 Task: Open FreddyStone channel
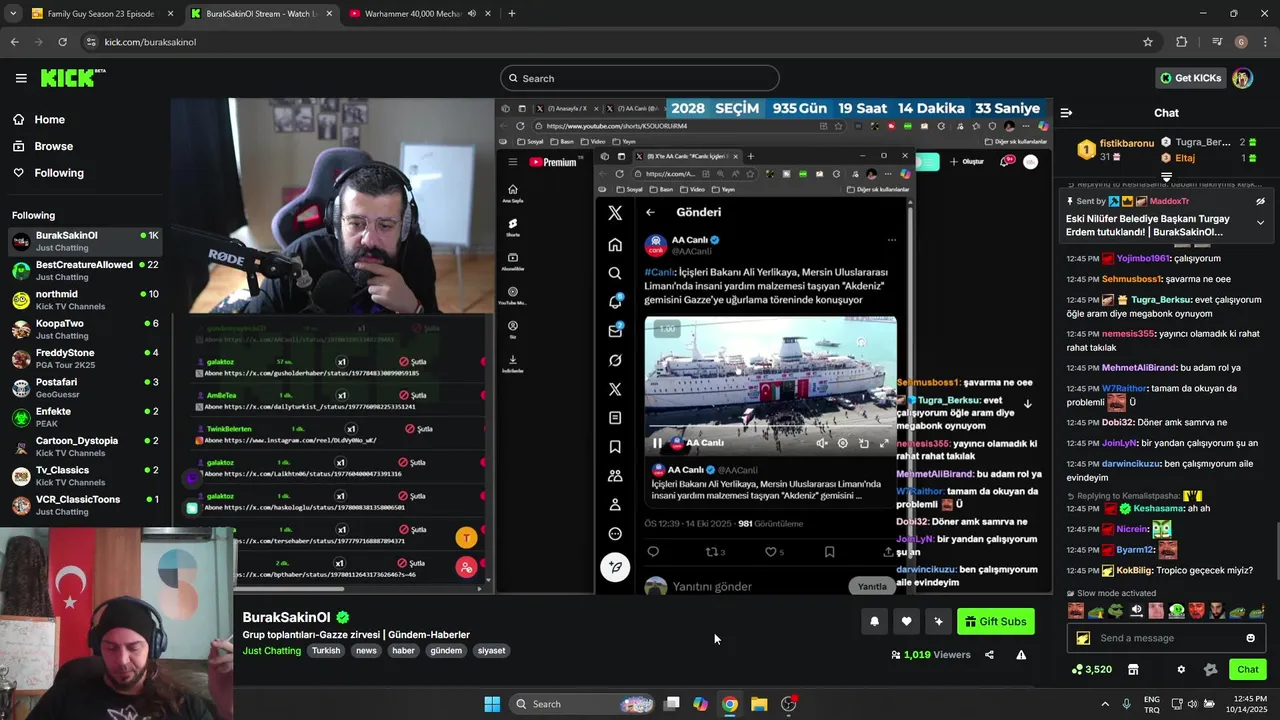click(85, 358)
